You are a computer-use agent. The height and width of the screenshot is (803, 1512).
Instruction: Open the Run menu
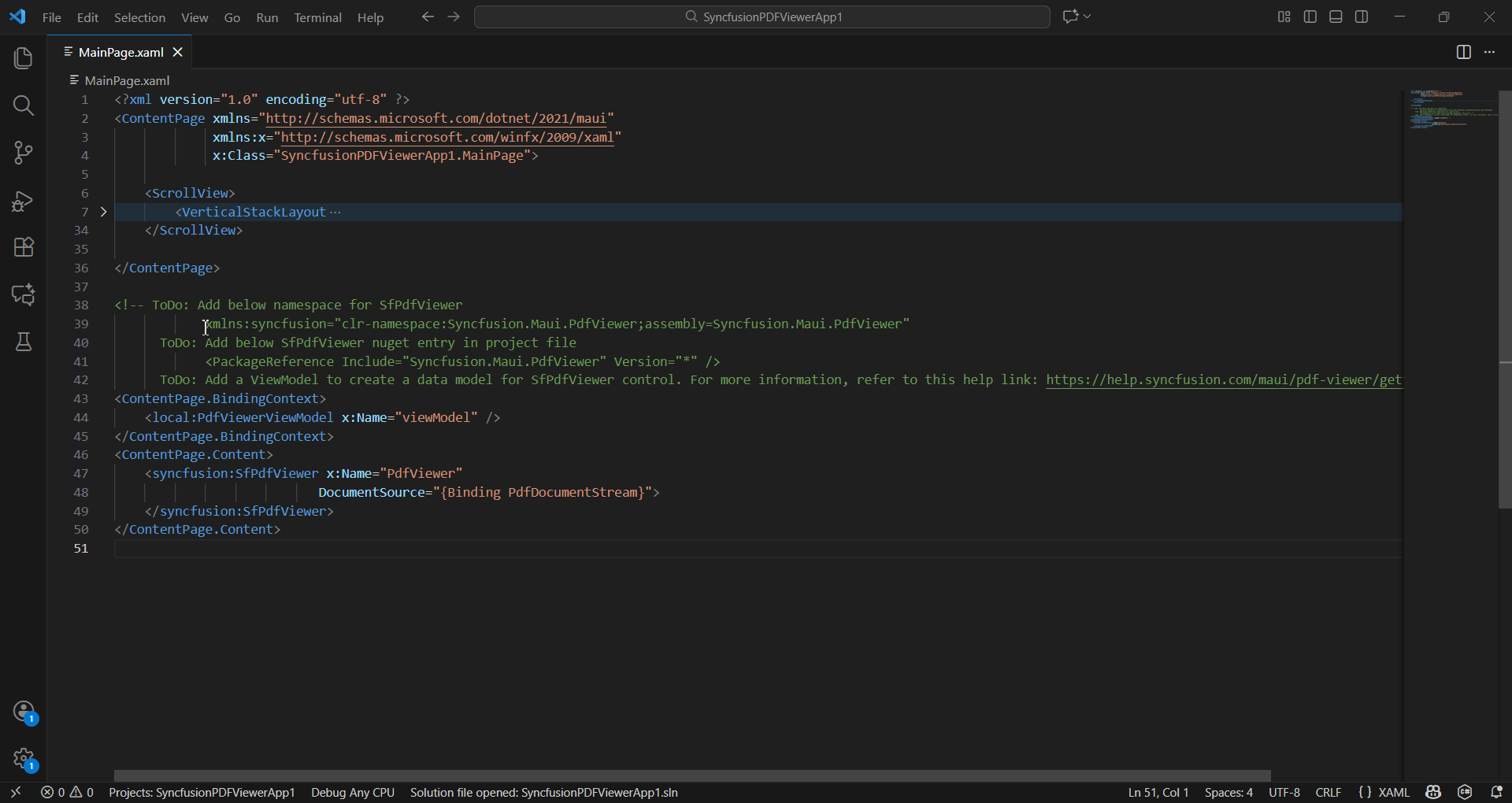pos(267,17)
